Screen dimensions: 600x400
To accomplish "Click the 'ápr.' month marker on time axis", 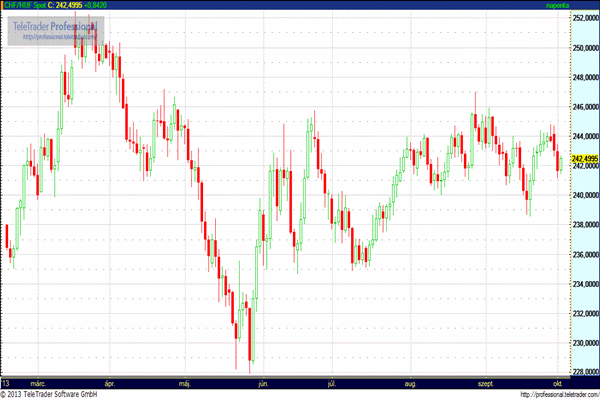I will coord(110,383).
